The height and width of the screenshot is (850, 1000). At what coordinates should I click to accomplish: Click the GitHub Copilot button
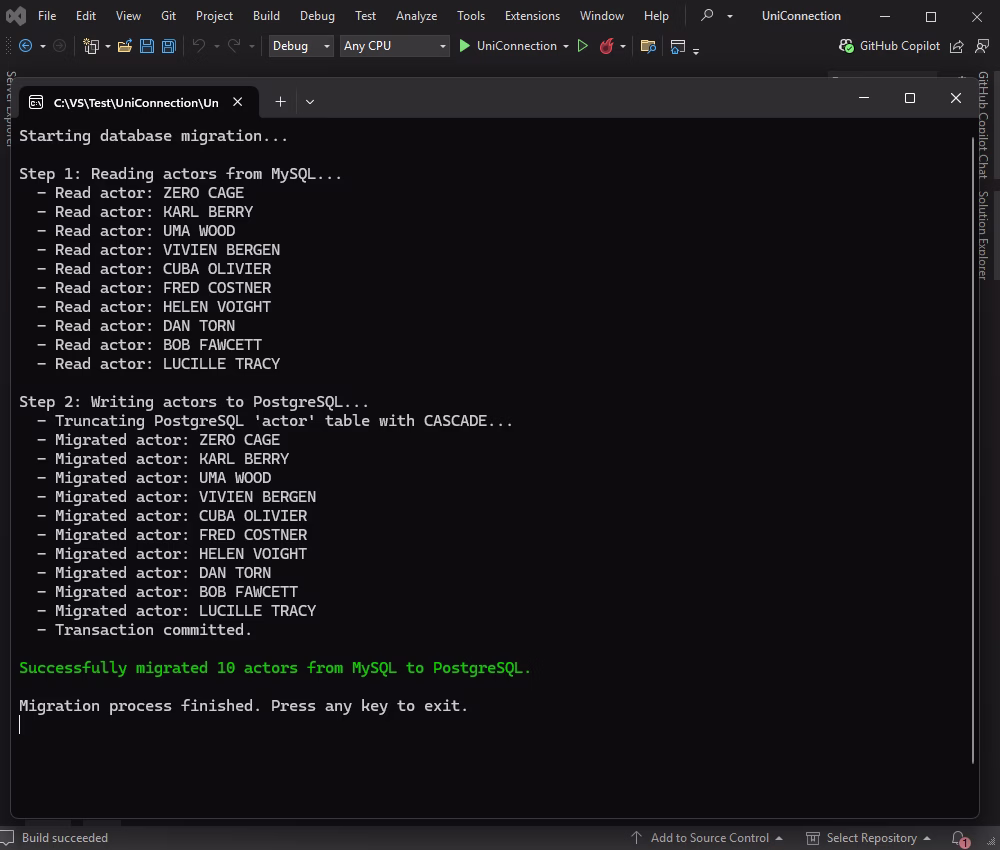click(888, 46)
